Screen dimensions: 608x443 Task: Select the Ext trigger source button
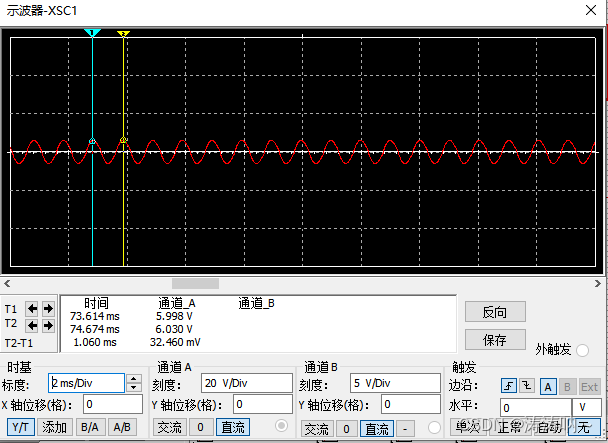(589, 386)
